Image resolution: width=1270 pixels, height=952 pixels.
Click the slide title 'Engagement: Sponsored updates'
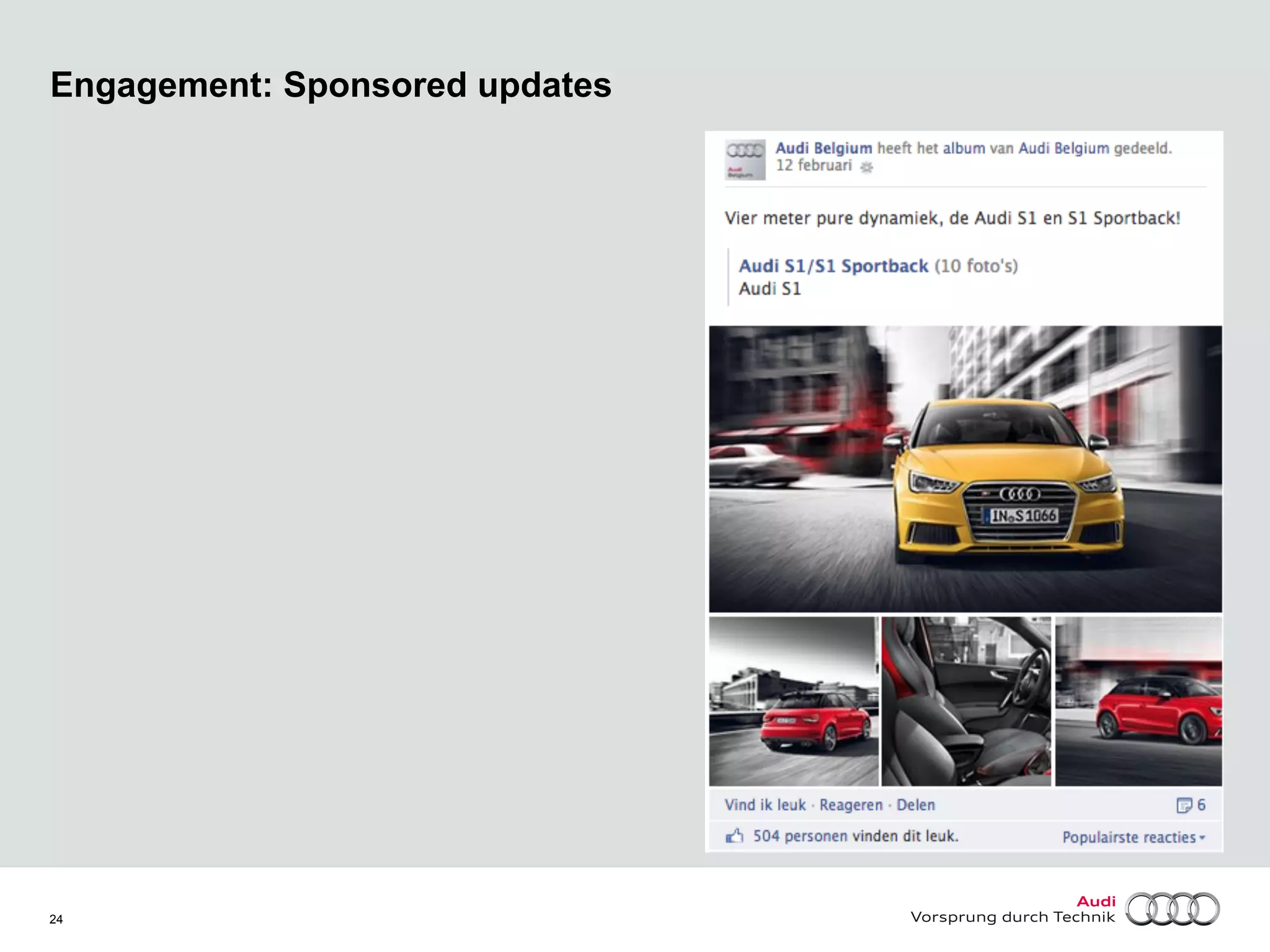[x=331, y=85]
